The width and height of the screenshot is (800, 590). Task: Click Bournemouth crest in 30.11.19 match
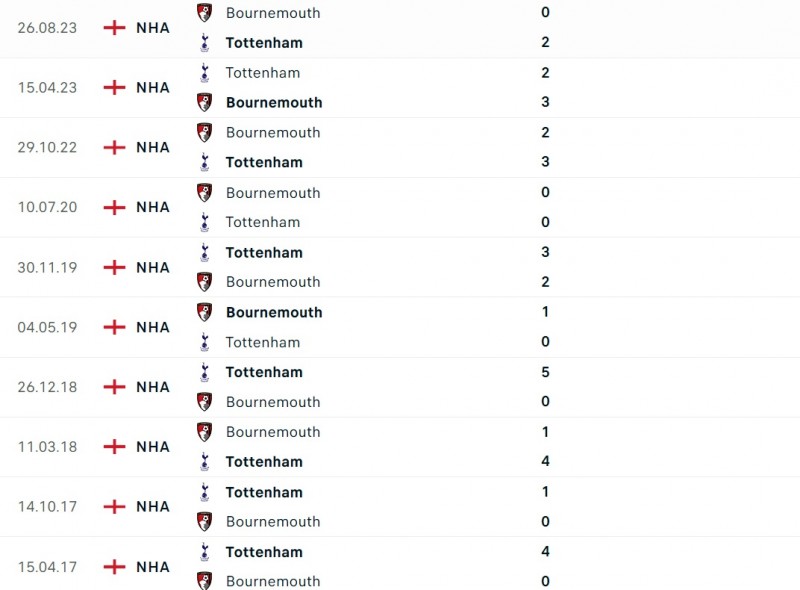pyautogui.click(x=205, y=282)
